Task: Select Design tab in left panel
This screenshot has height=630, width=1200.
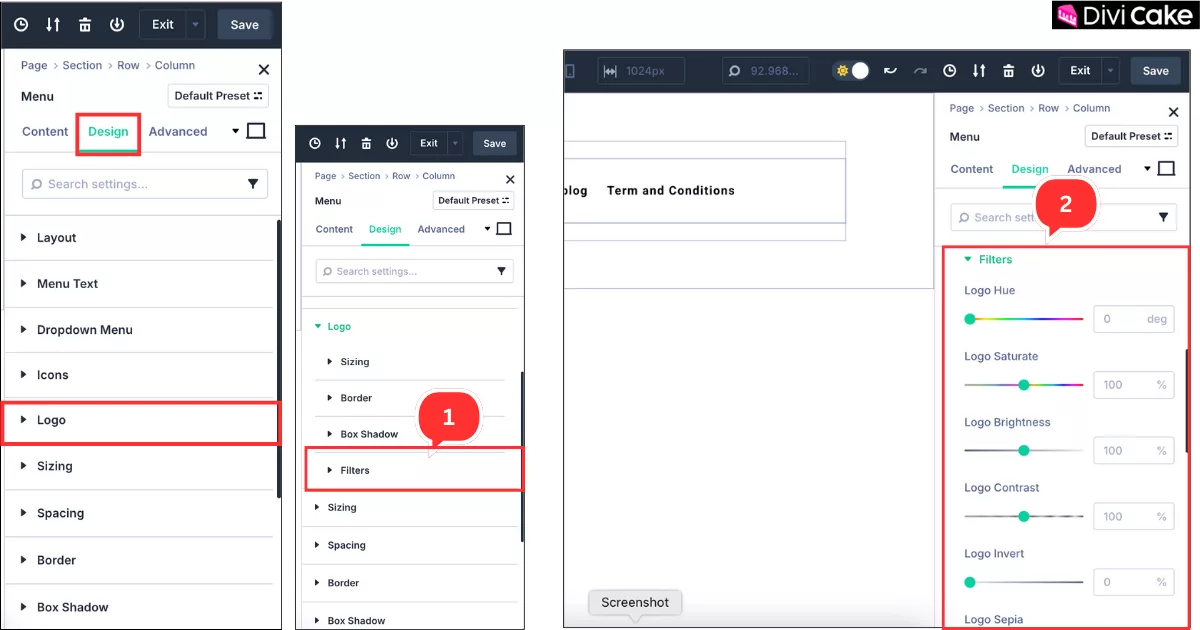Action: (108, 131)
